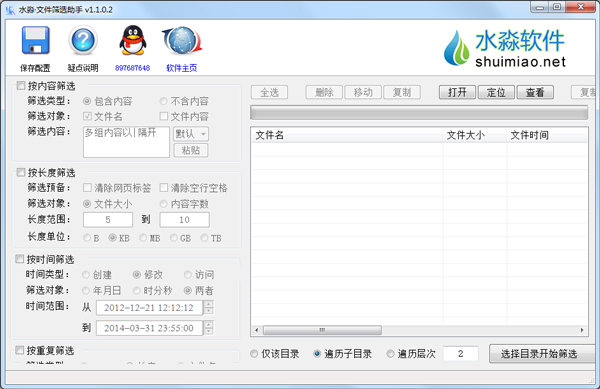Select the B length unit
This screenshot has height=389, width=600.
[87, 238]
